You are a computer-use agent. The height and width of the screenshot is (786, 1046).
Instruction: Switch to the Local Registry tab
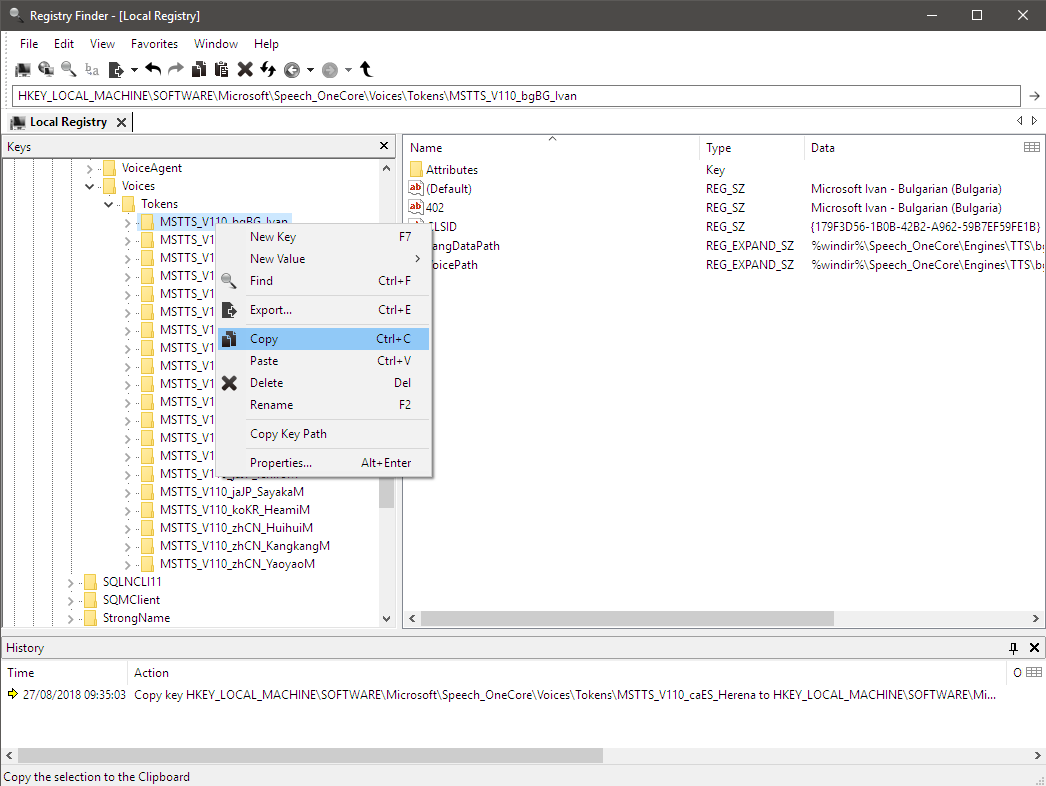coord(67,122)
